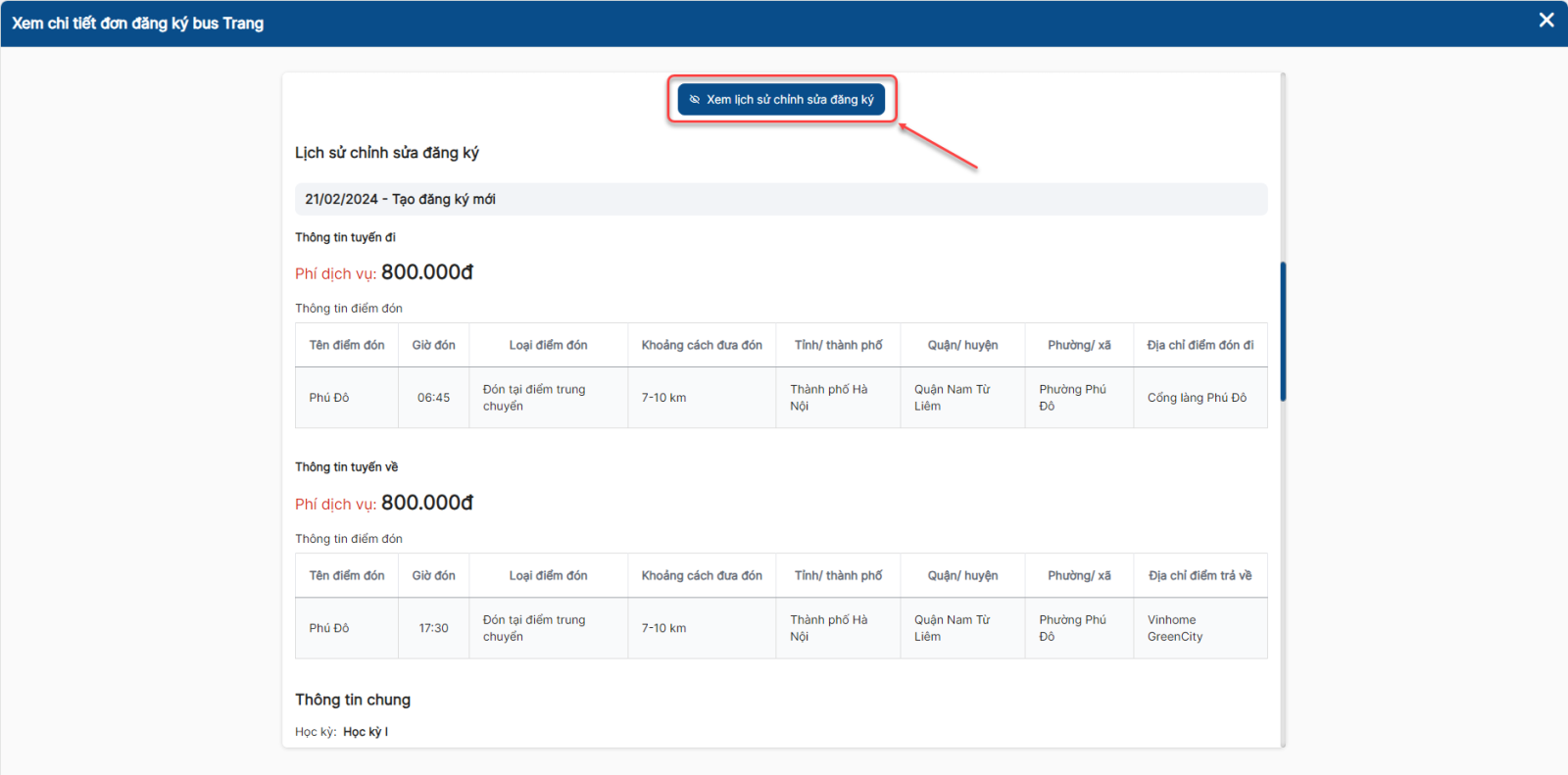Click the "Lịch sử chỉnh sửa đăng ký" section heading
The height and width of the screenshot is (775, 1568).
[x=387, y=153]
